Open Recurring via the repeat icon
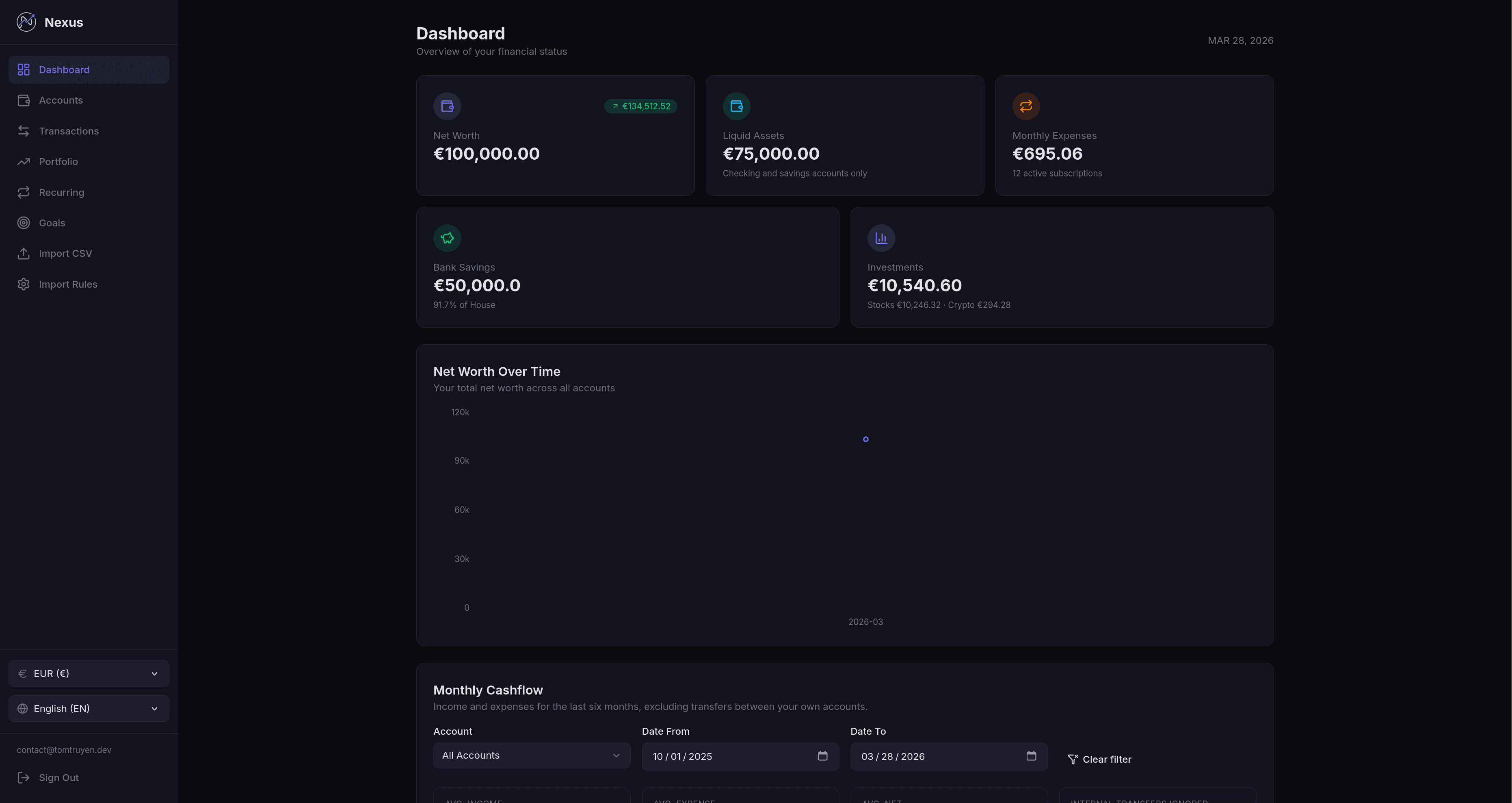 24,192
